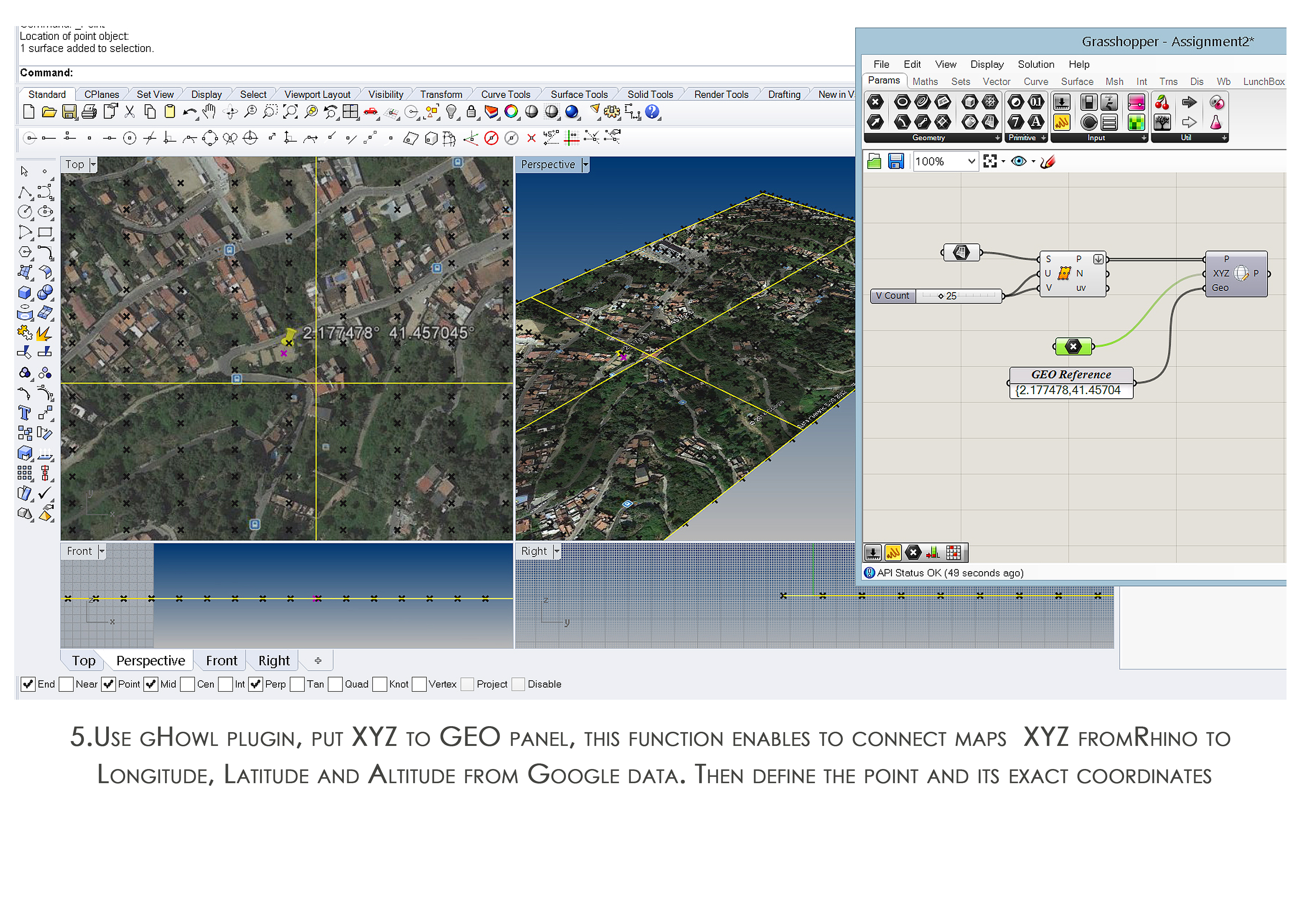Click the Grasshopper save file icon

(x=895, y=162)
